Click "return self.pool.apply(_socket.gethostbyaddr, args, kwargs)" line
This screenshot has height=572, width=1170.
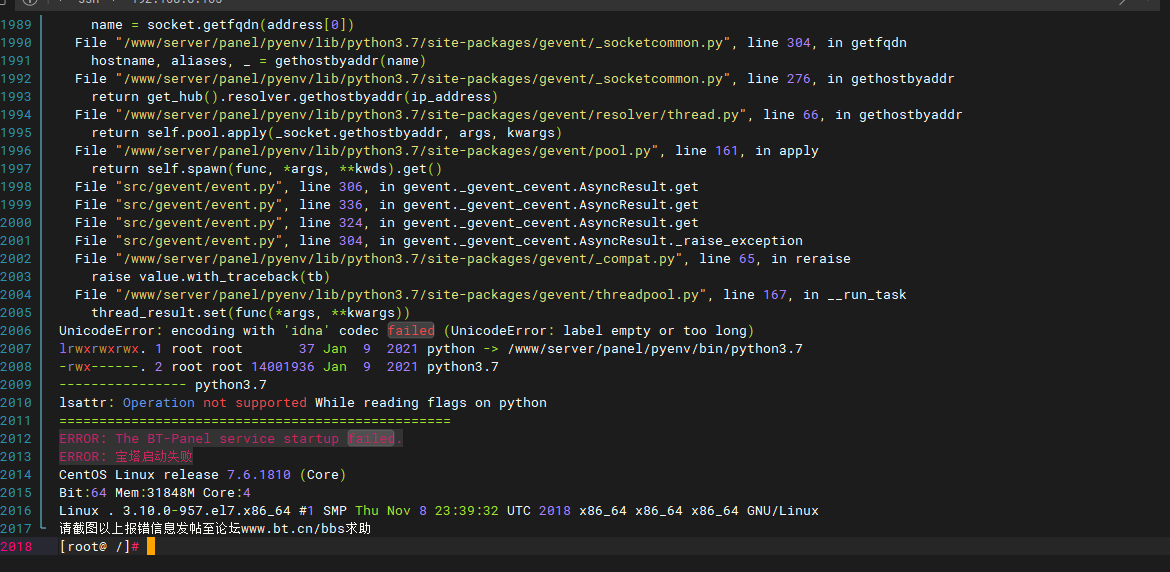pyautogui.click(x=327, y=133)
